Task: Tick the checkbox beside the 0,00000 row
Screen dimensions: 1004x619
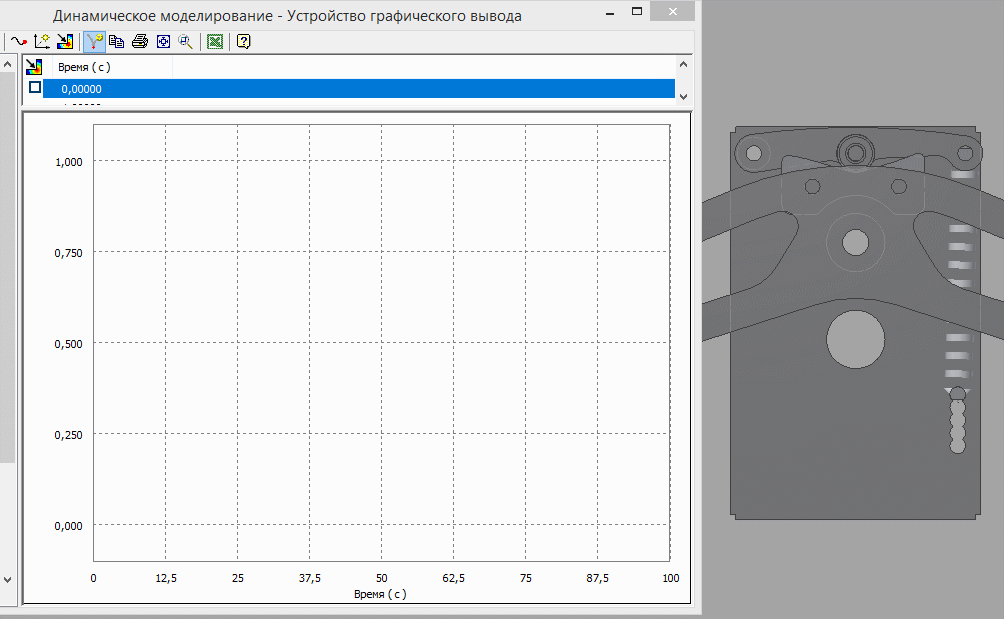Action: pos(35,88)
